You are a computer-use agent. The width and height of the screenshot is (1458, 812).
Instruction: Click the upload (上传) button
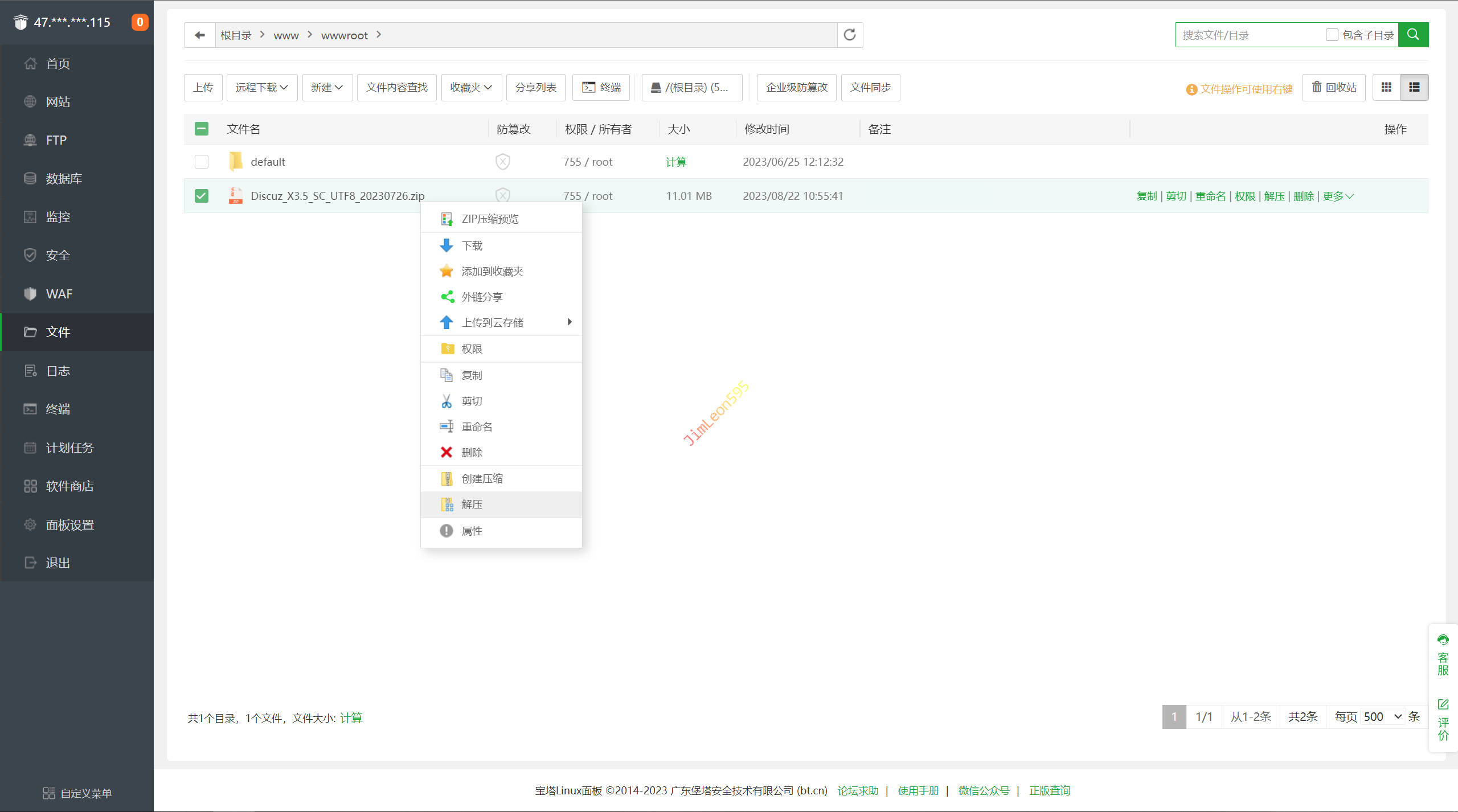pyautogui.click(x=203, y=87)
